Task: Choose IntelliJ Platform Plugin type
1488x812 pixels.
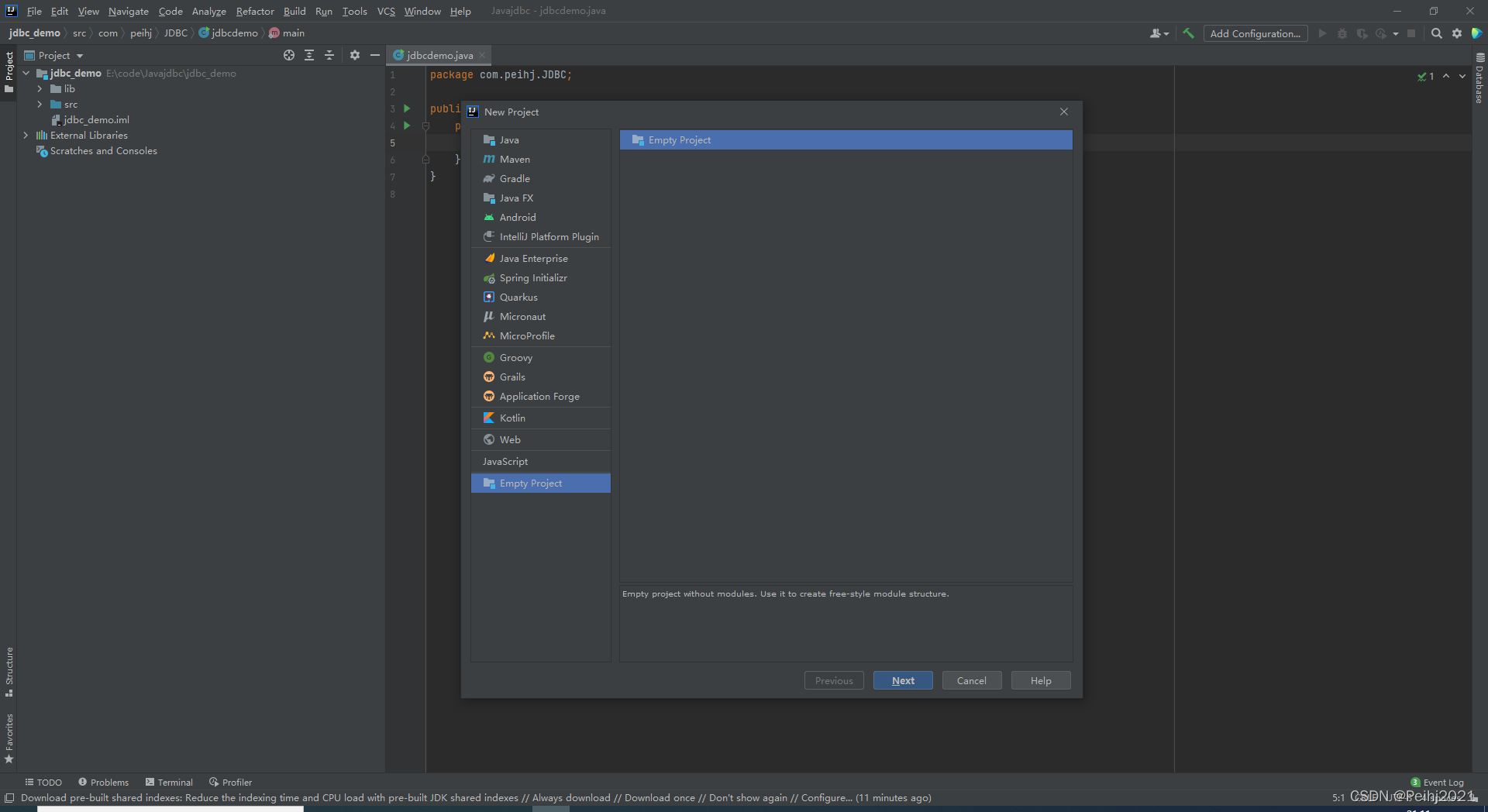Action: point(540,236)
